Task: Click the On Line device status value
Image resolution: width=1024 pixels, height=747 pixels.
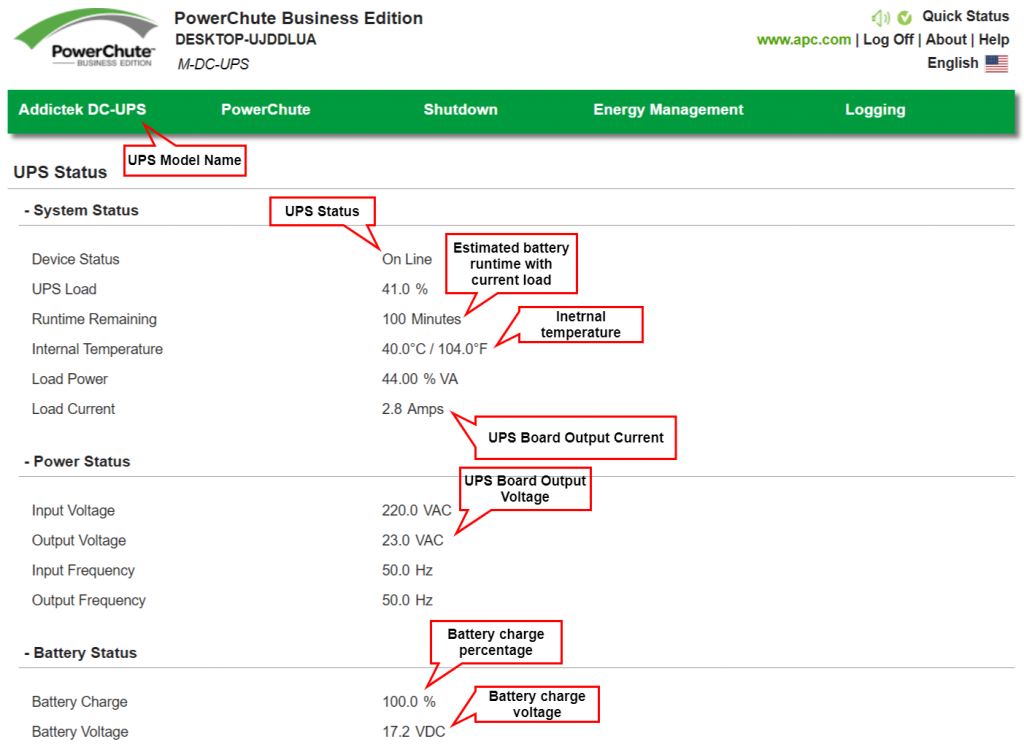Action: click(407, 259)
